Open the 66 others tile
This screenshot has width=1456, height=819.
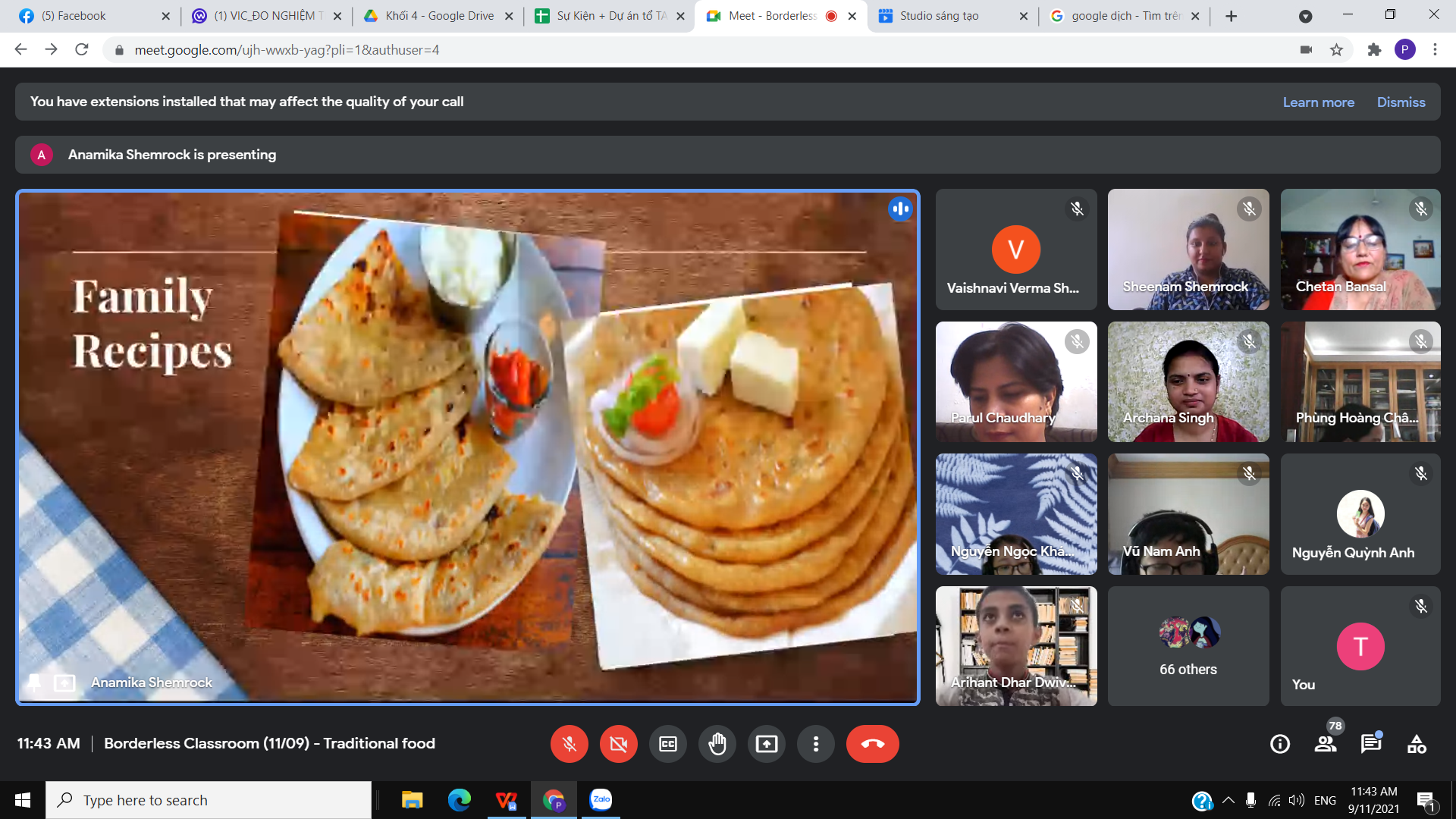click(x=1188, y=646)
